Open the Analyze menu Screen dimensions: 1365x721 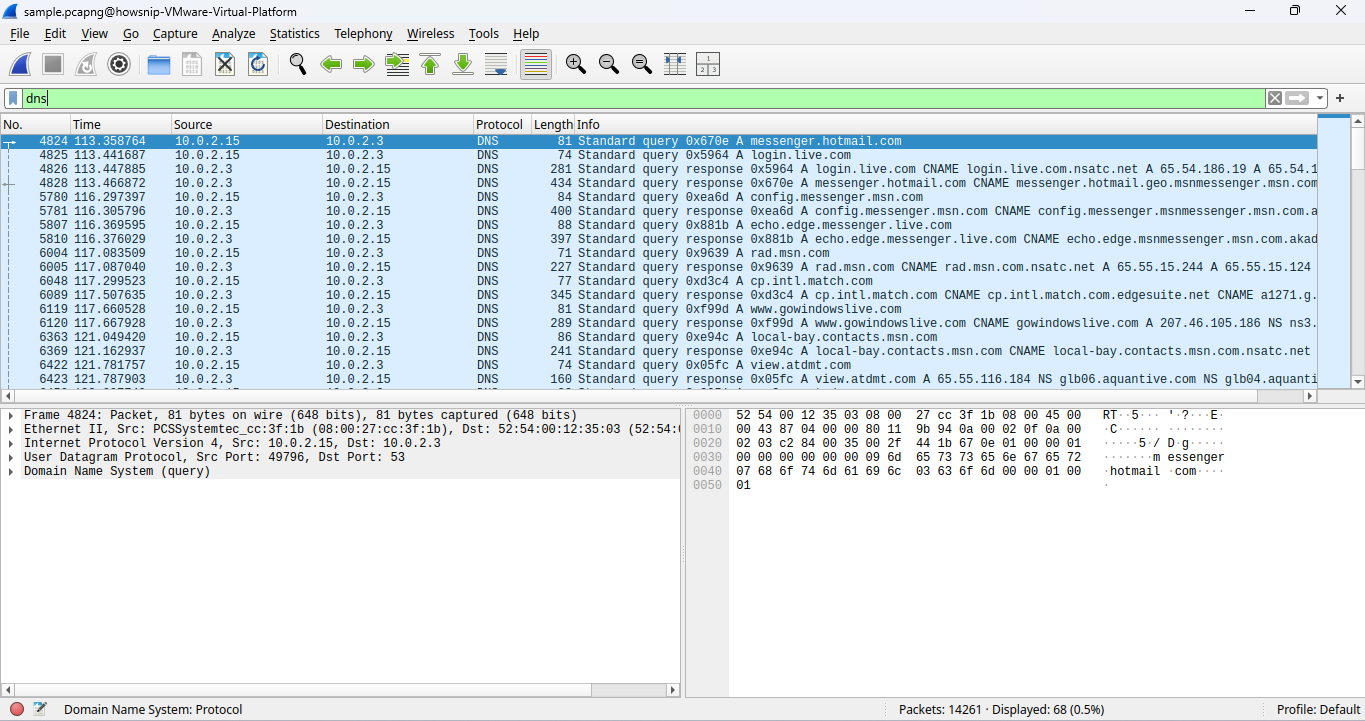pos(233,33)
